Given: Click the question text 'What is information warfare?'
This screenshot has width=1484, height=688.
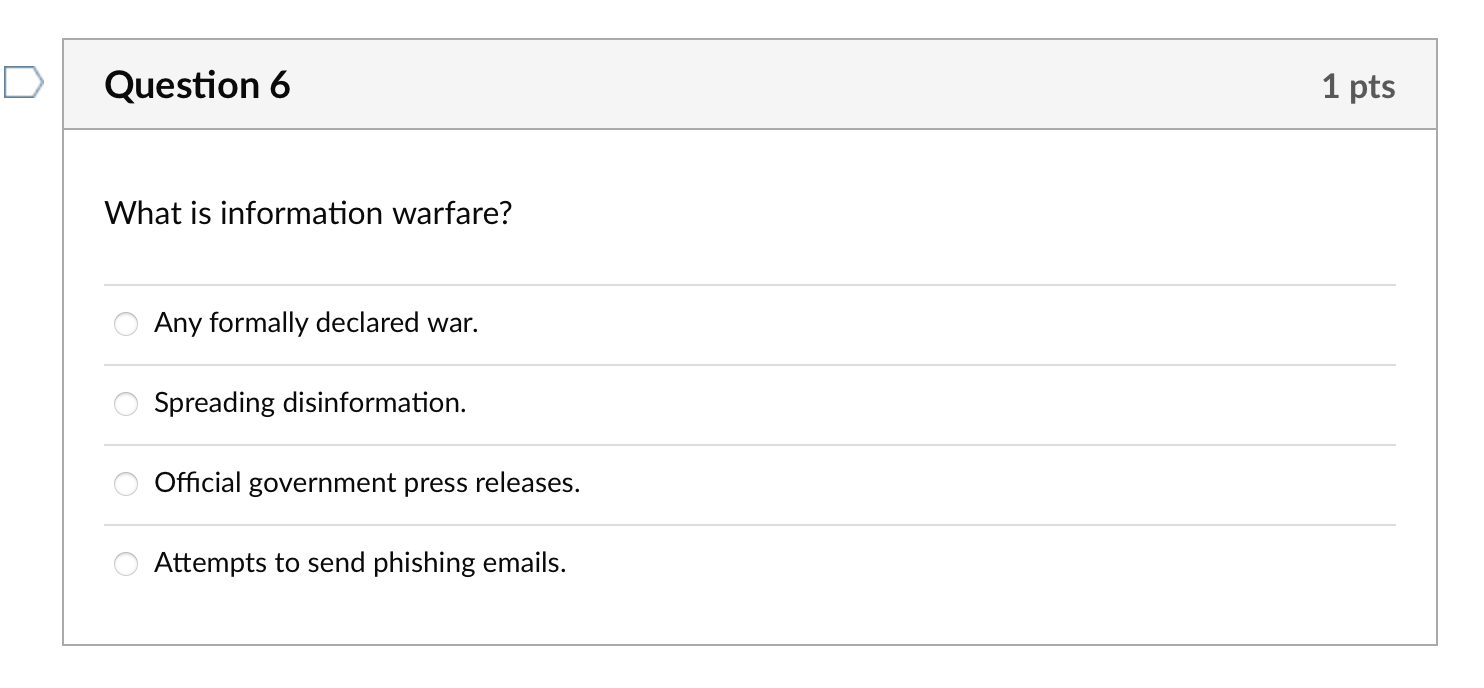Looking at the screenshot, I should [310, 213].
